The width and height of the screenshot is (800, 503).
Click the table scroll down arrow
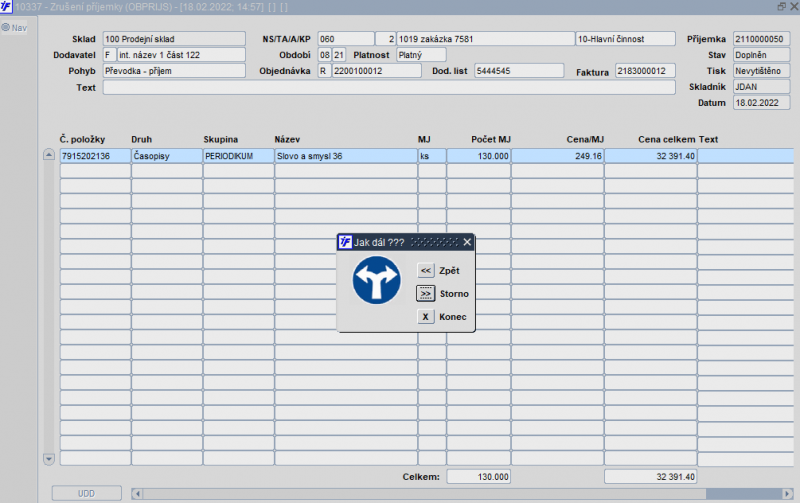[x=48, y=459]
